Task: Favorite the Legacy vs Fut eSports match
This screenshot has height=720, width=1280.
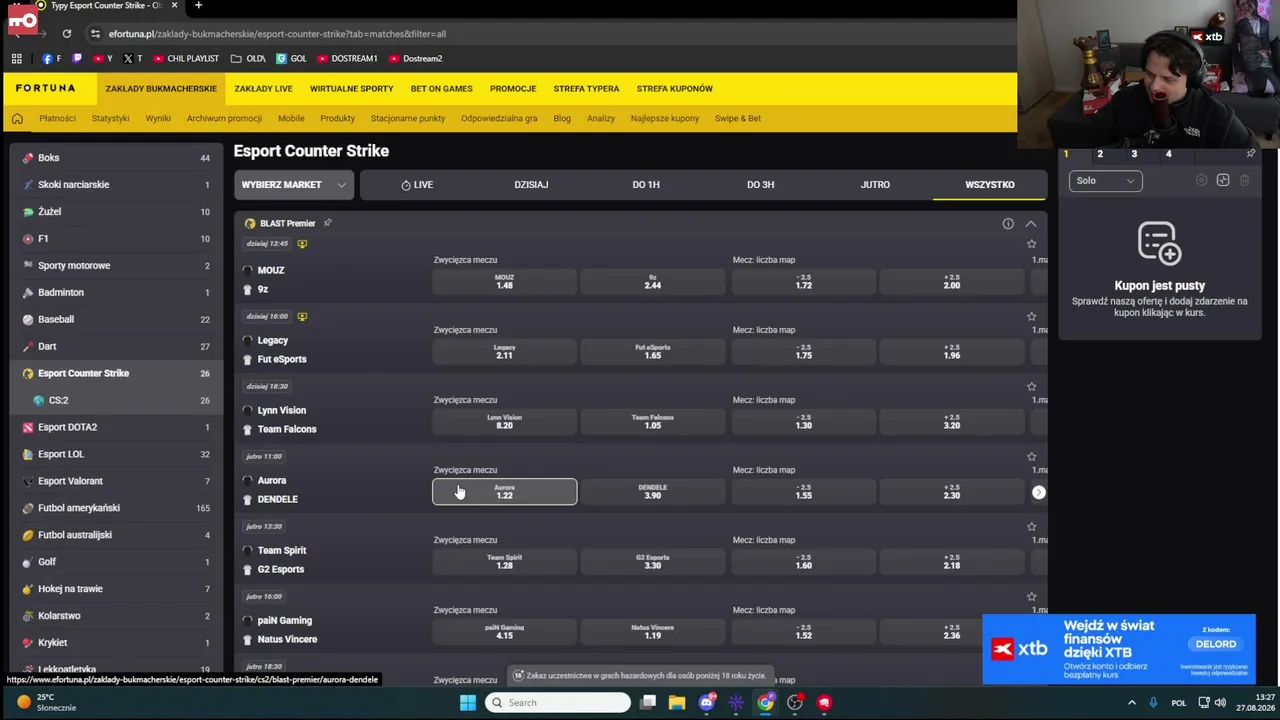Action: coord(1032,316)
